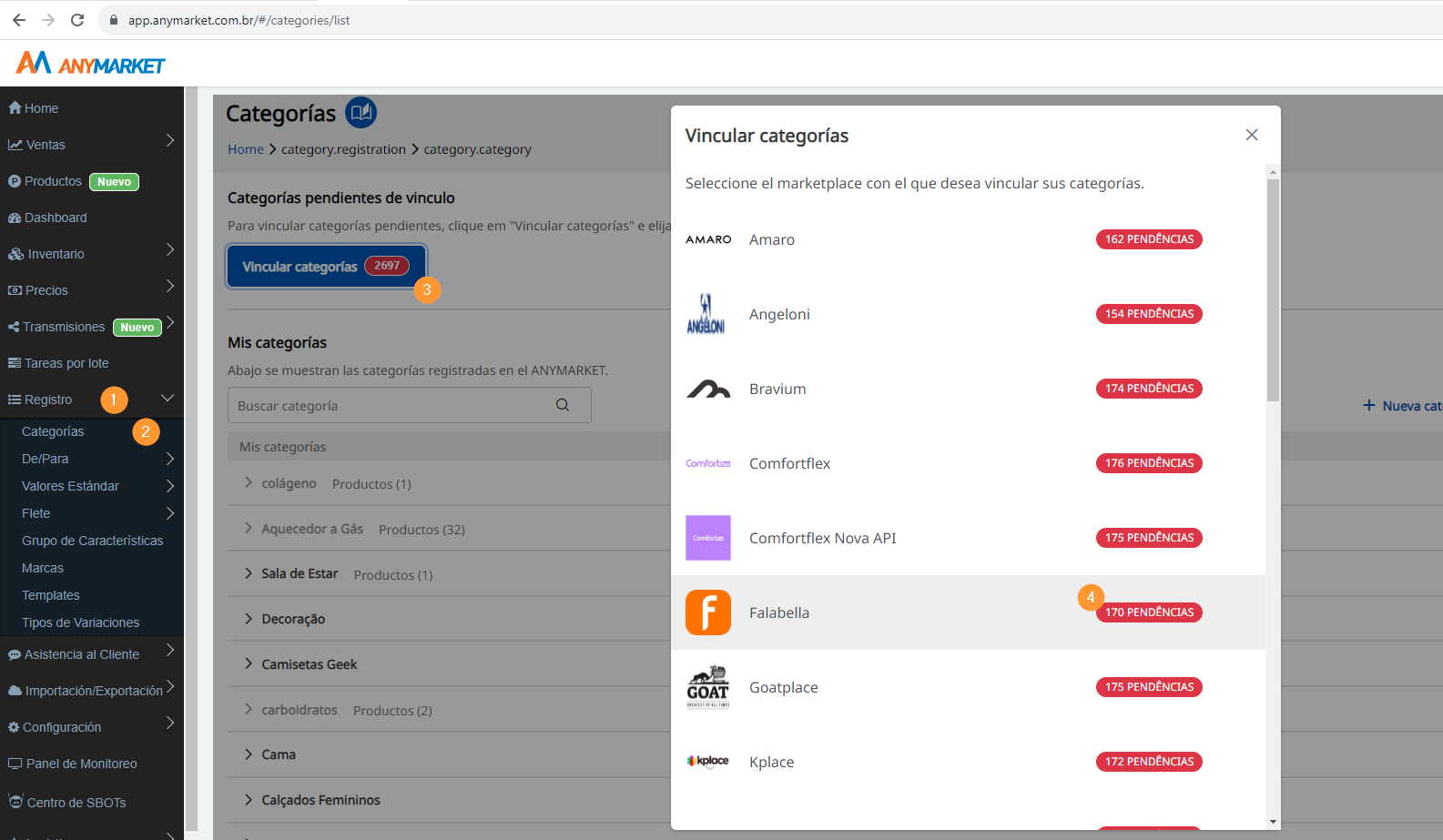This screenshot has height=840, width=1443.
Task: Expand the Valores Estándar submenu arrow
Action: (170, 486)
